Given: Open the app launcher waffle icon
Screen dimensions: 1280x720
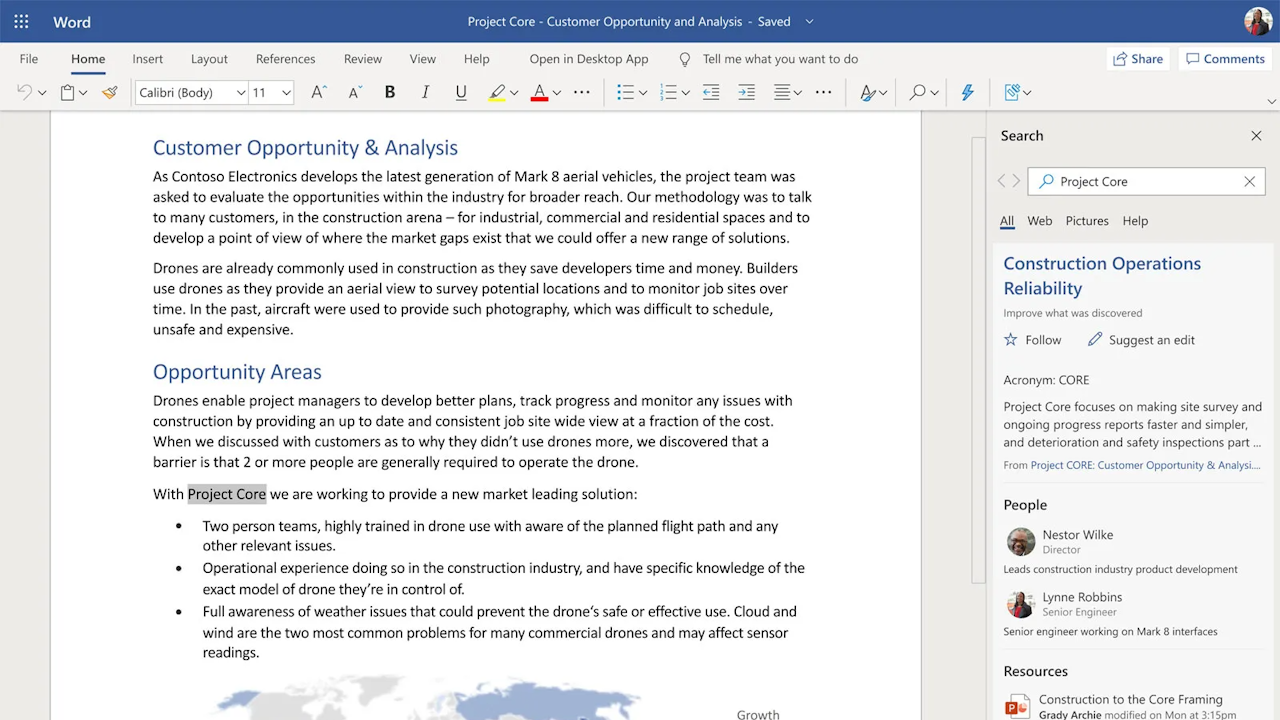Looking at the screenshot, I should tap(21, 21).
